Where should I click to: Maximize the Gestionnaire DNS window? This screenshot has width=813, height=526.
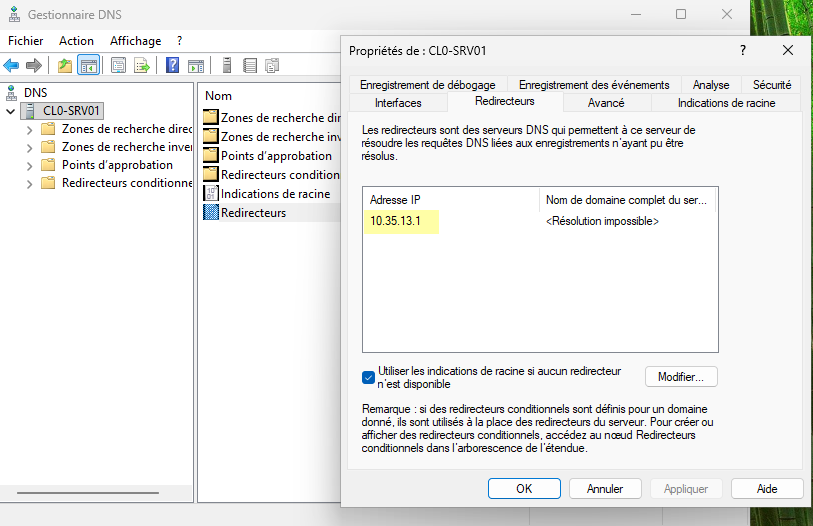[681, 15]
